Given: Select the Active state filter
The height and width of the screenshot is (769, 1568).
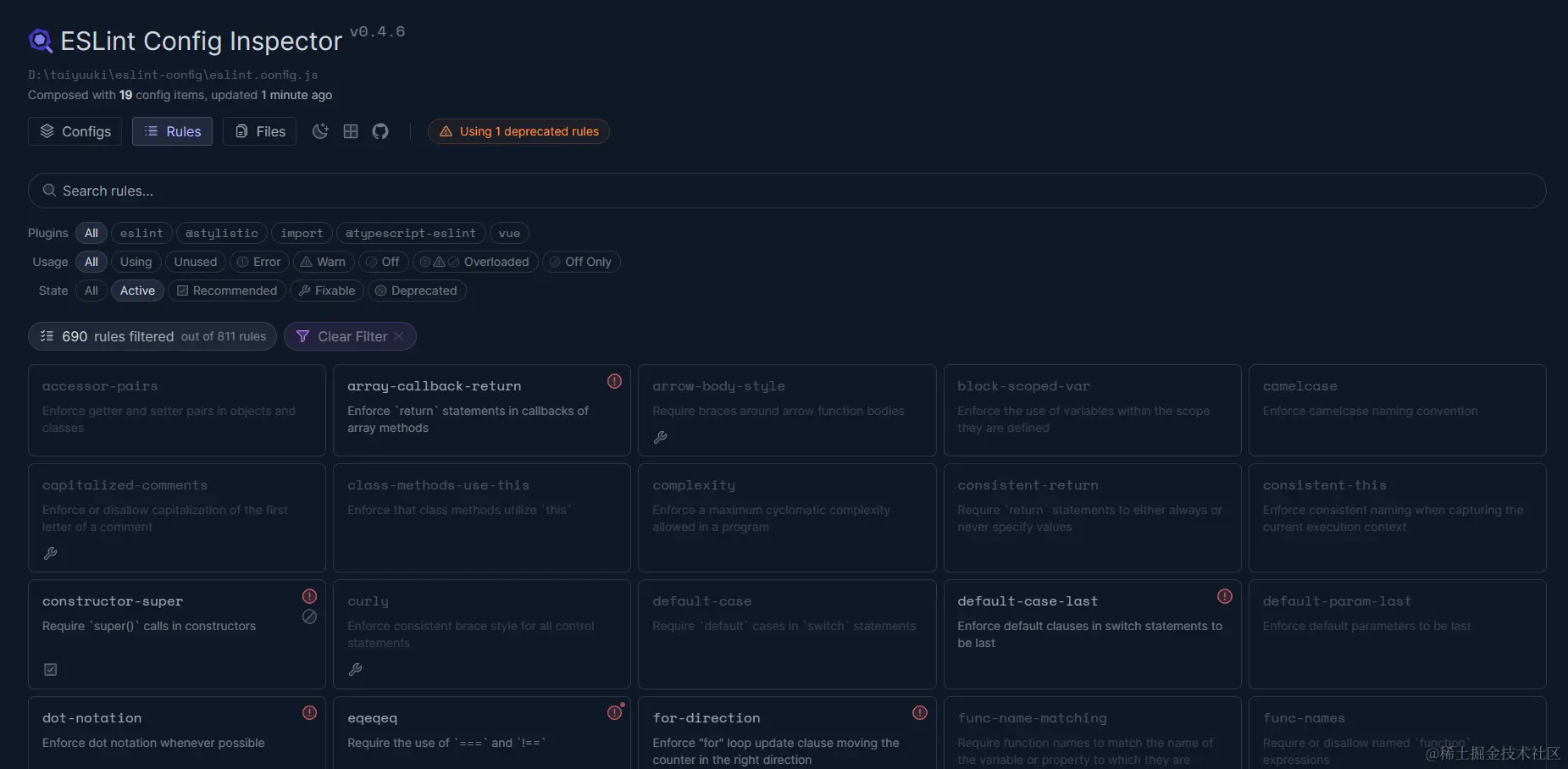Looking at the screenshot, I should [137, 290].
